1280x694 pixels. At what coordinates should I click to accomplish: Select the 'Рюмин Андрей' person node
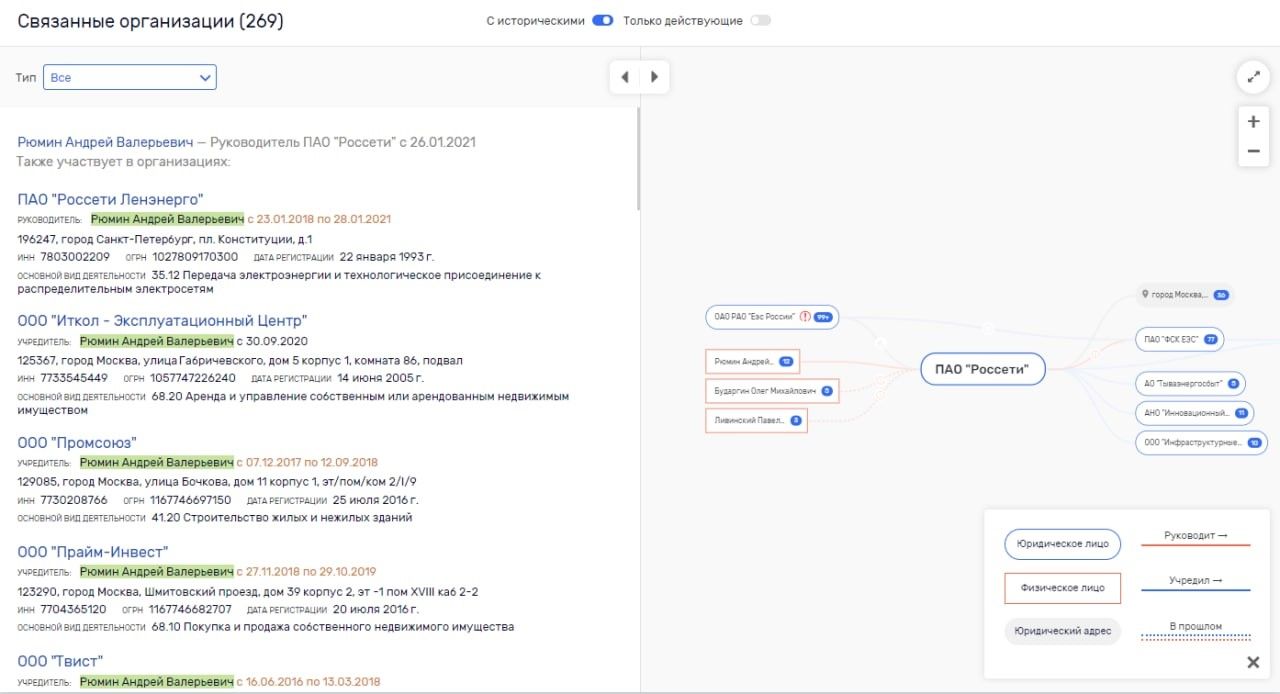coord(752,361)
